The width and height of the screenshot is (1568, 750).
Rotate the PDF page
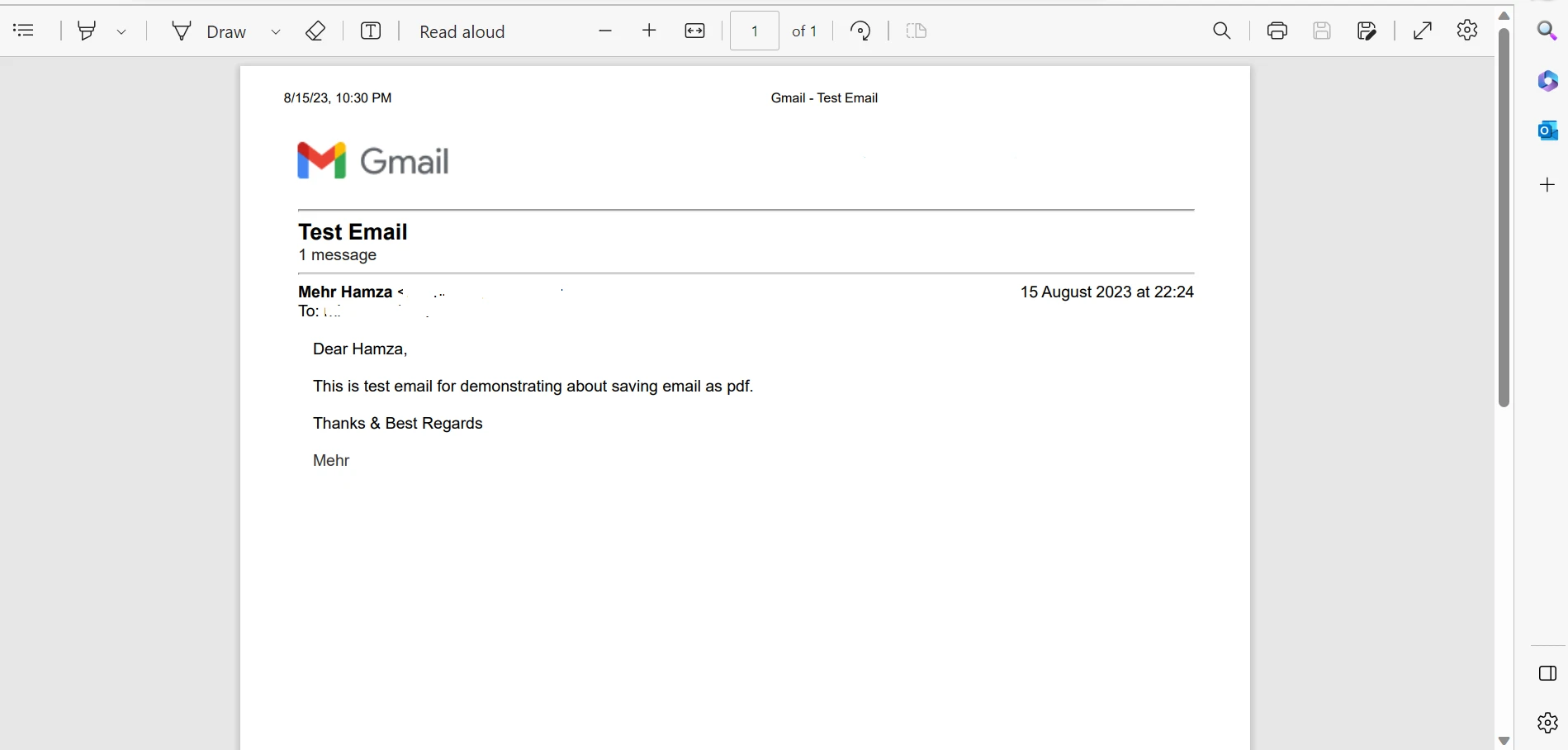860,31
